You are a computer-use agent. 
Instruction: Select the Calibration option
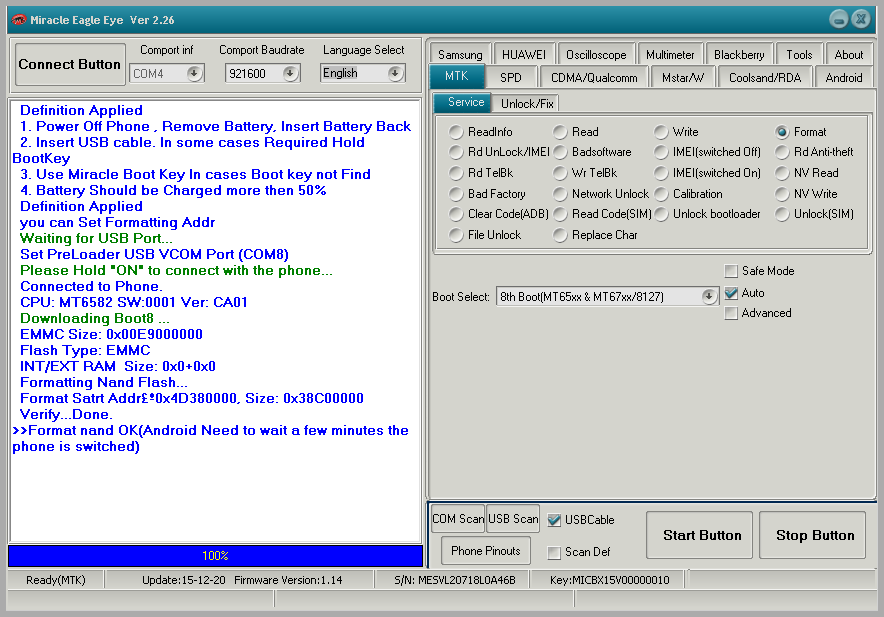(661, 194)
